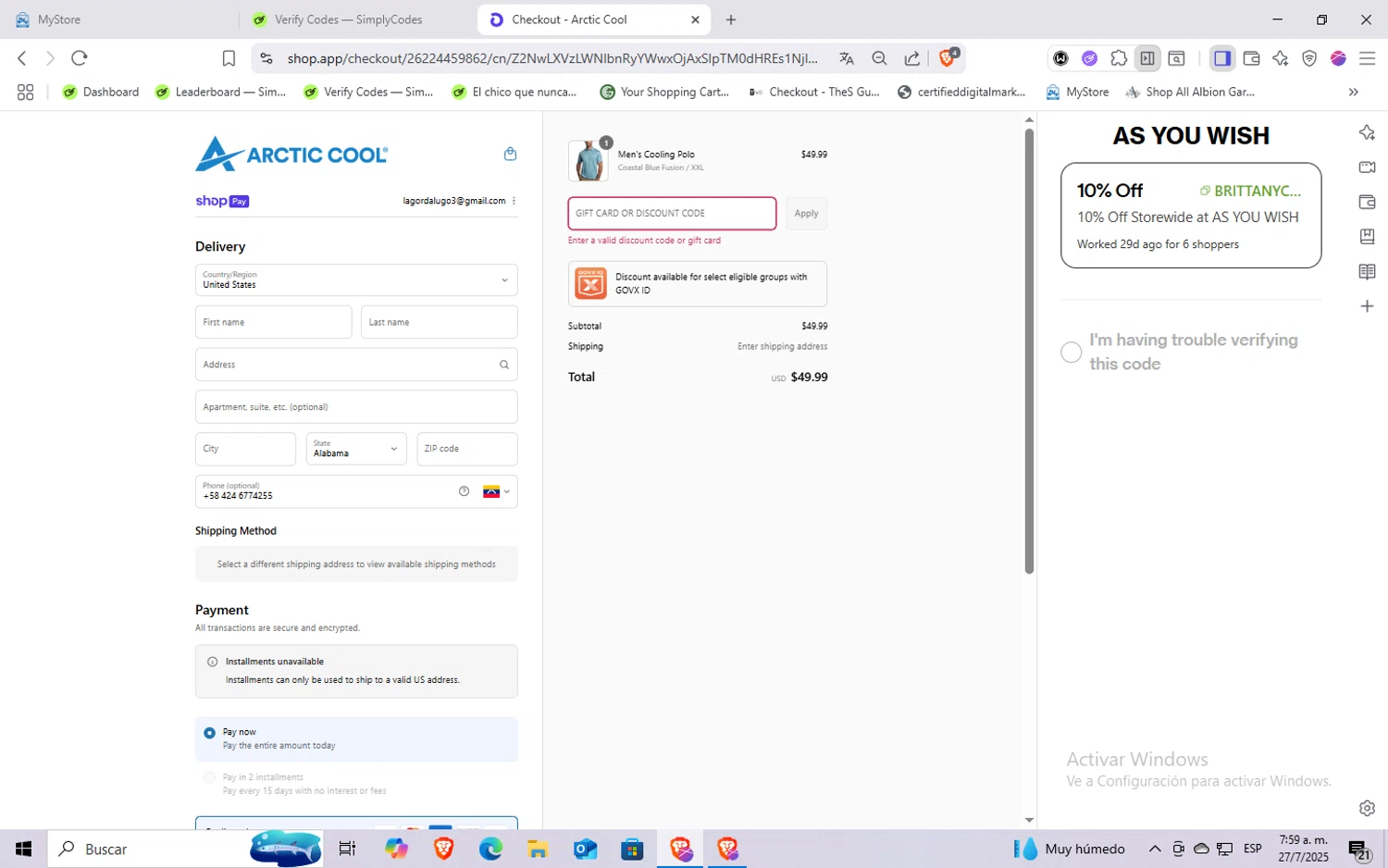Open the Brave VPN shield icon

(1309, 58)
